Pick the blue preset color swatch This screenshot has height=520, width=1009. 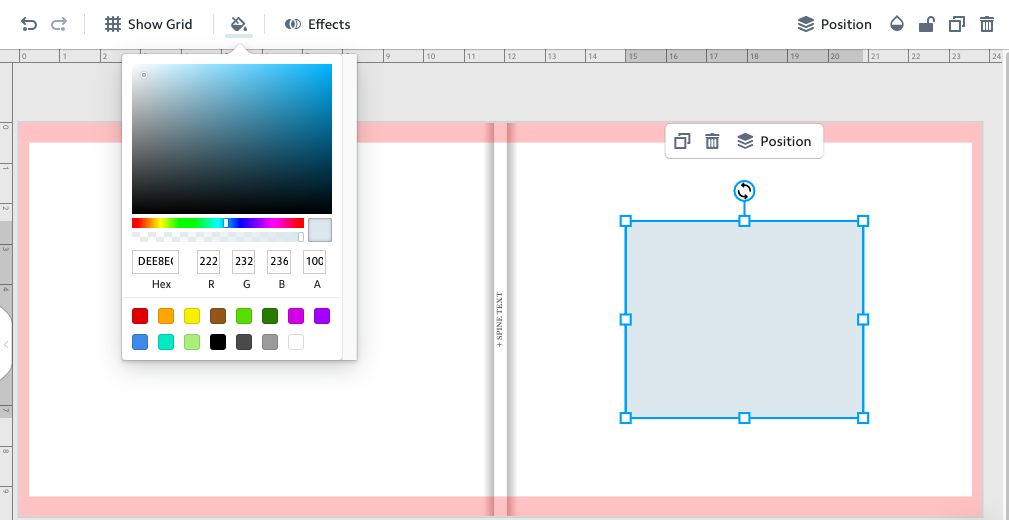140,342
